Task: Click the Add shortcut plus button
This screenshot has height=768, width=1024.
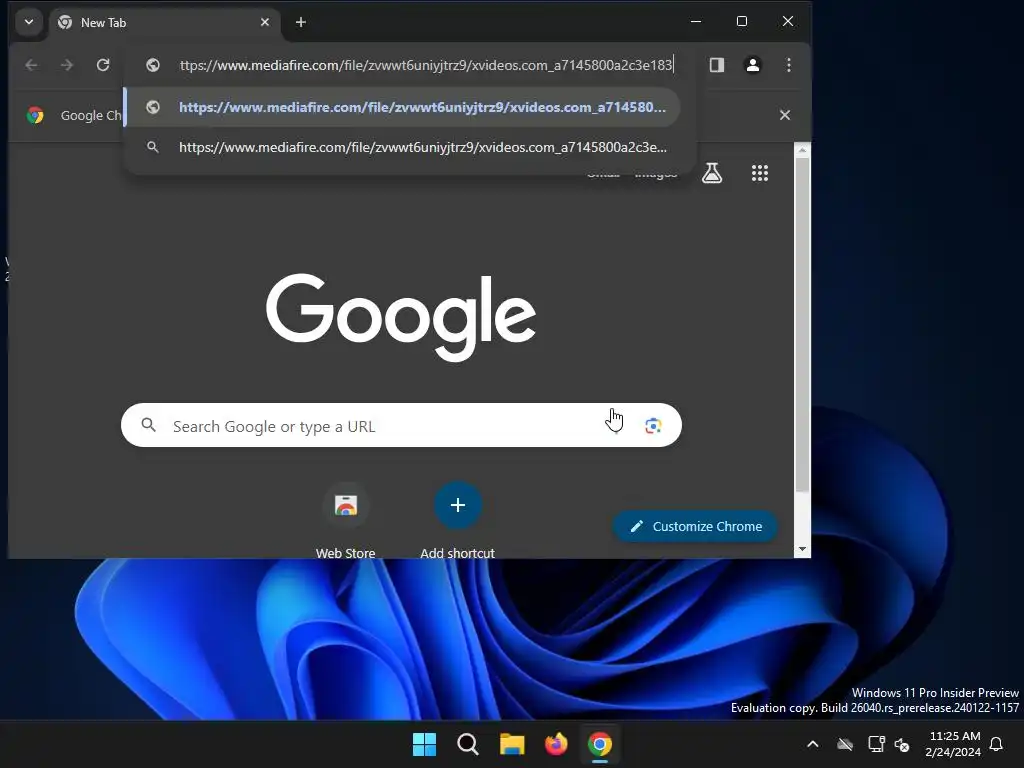Action: coord(458,505)
